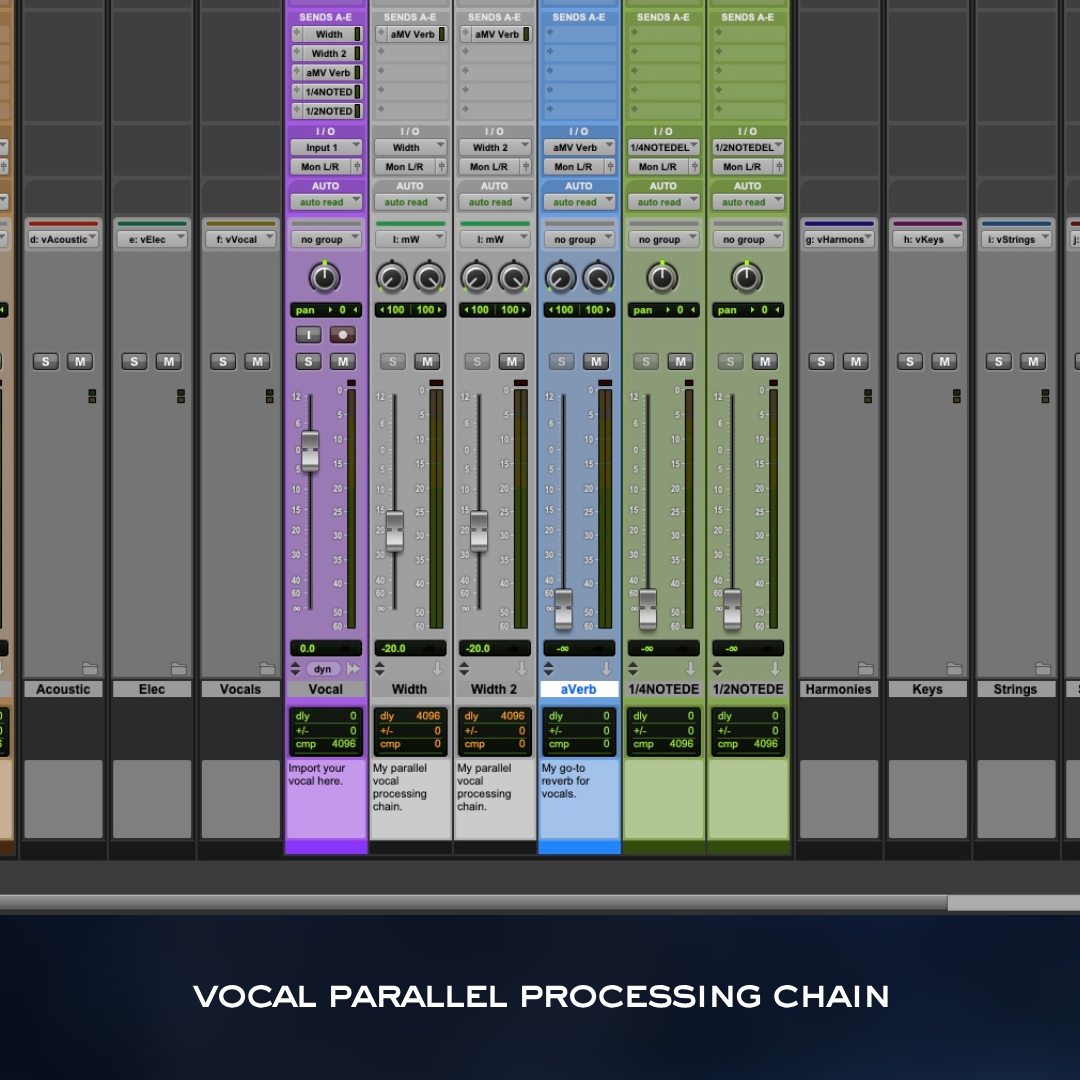Click the folder icon on the Harmonies track

pyautogui.click(x=866, y=668)
